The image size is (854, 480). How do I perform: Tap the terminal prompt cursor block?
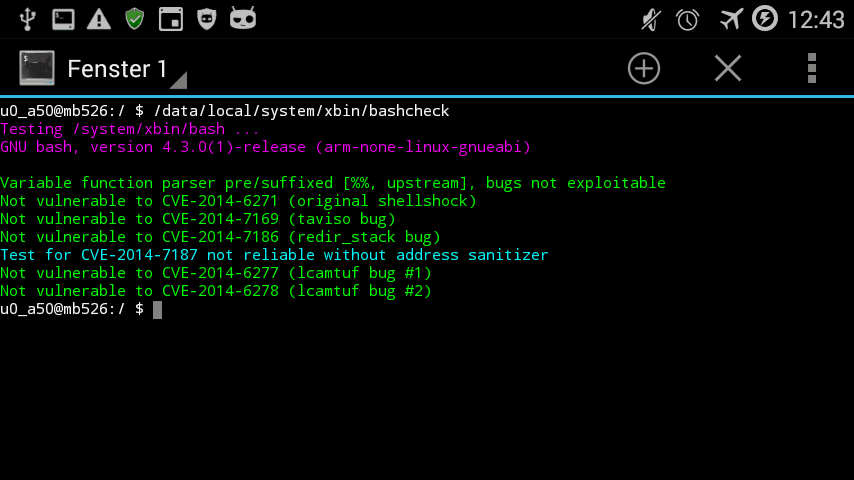point(157,309)
